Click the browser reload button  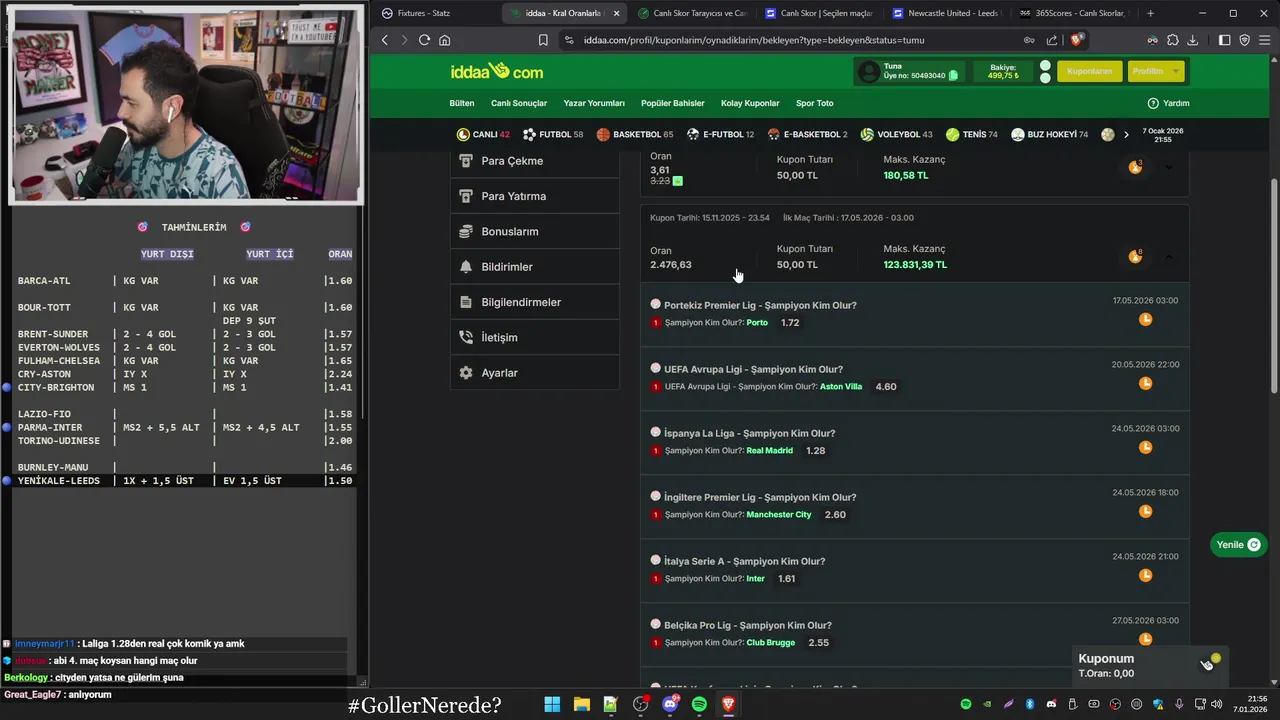(x=424, y=40)
